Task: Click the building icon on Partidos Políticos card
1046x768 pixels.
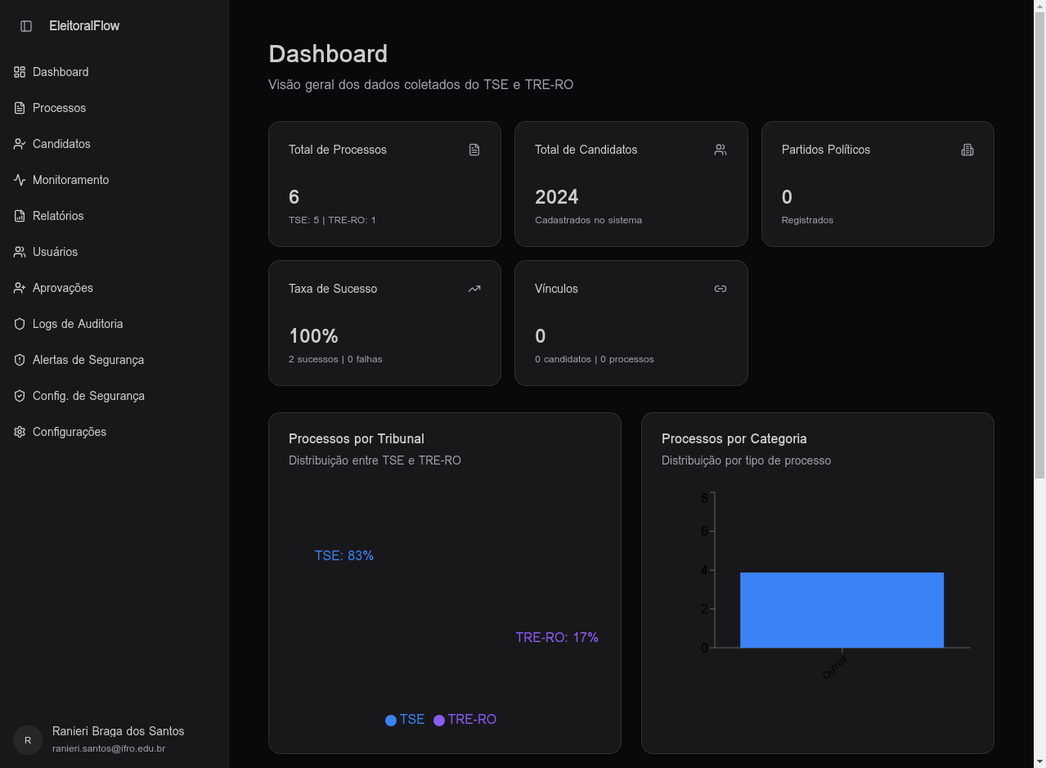Action: [966, 149]
